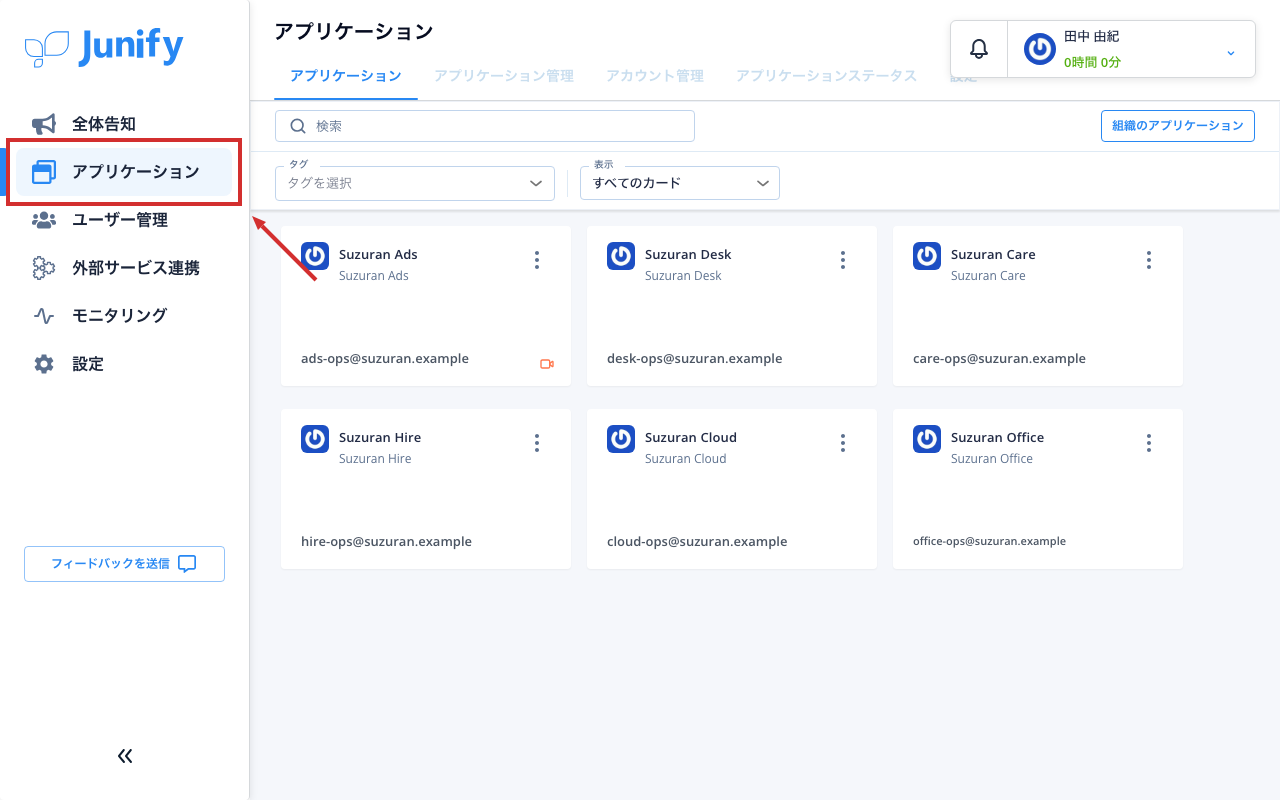Click the desk-ops@suzuran.example account text
The height and width of the screenshot is (800, 1280).
point(695,359)
